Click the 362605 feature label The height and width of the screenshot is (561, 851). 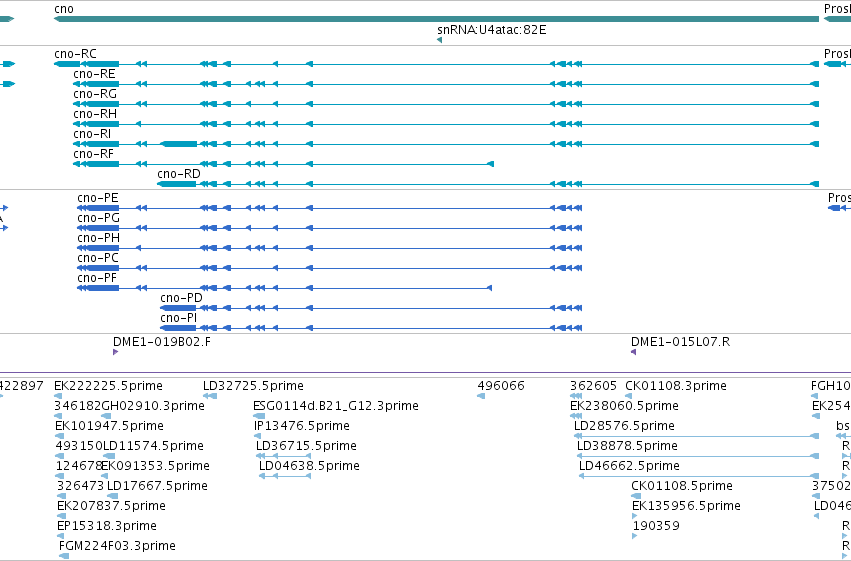point(593,386)
